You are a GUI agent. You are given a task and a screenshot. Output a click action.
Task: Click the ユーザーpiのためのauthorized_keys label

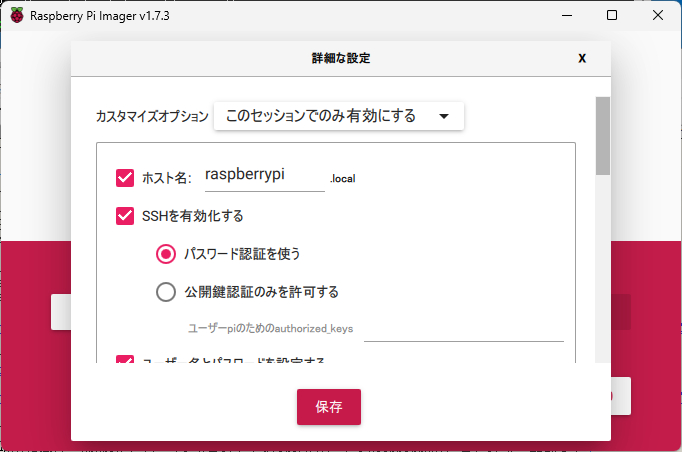[x=271, y=328]
